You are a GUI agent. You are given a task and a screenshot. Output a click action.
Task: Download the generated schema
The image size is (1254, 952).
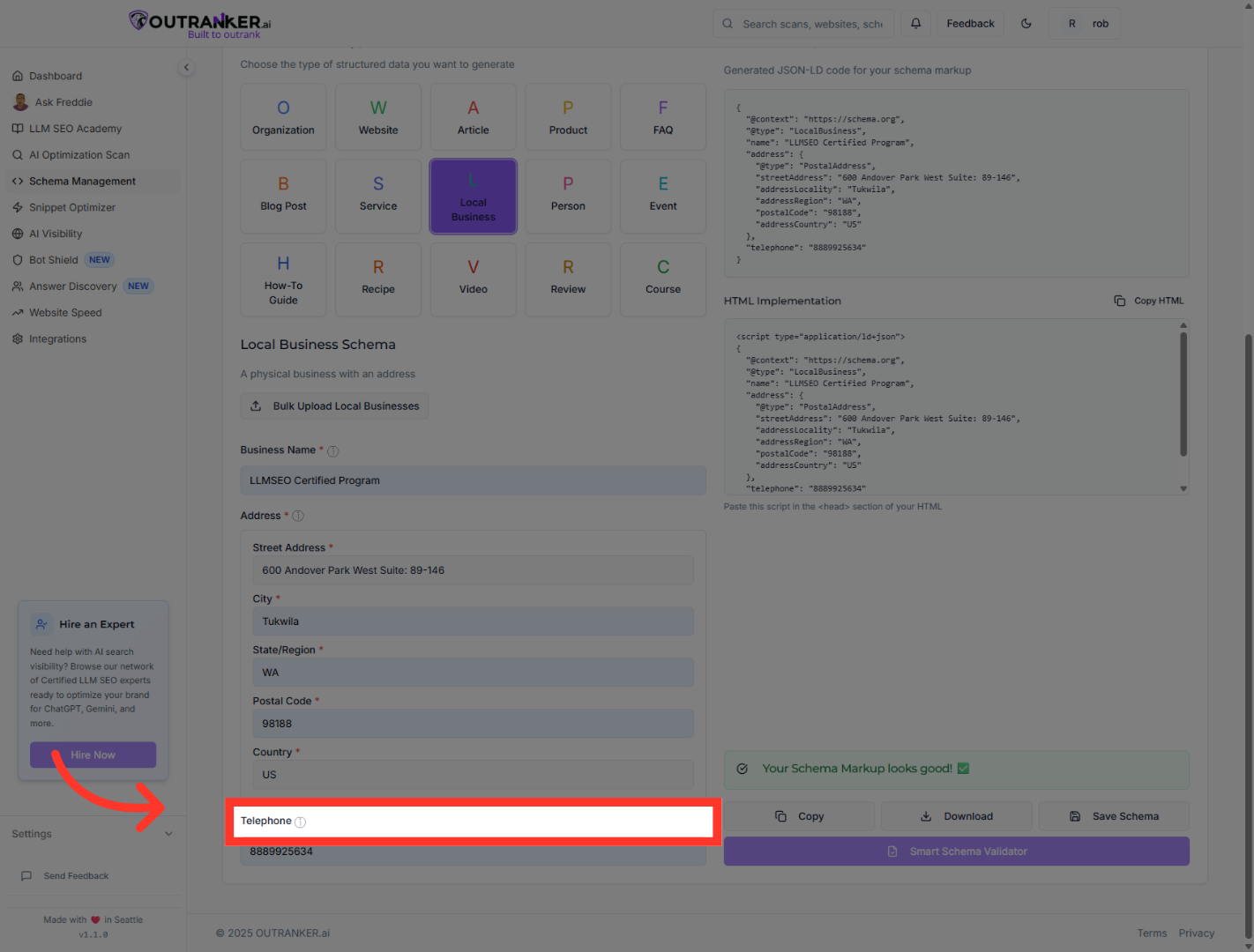[x=957, y=816]
